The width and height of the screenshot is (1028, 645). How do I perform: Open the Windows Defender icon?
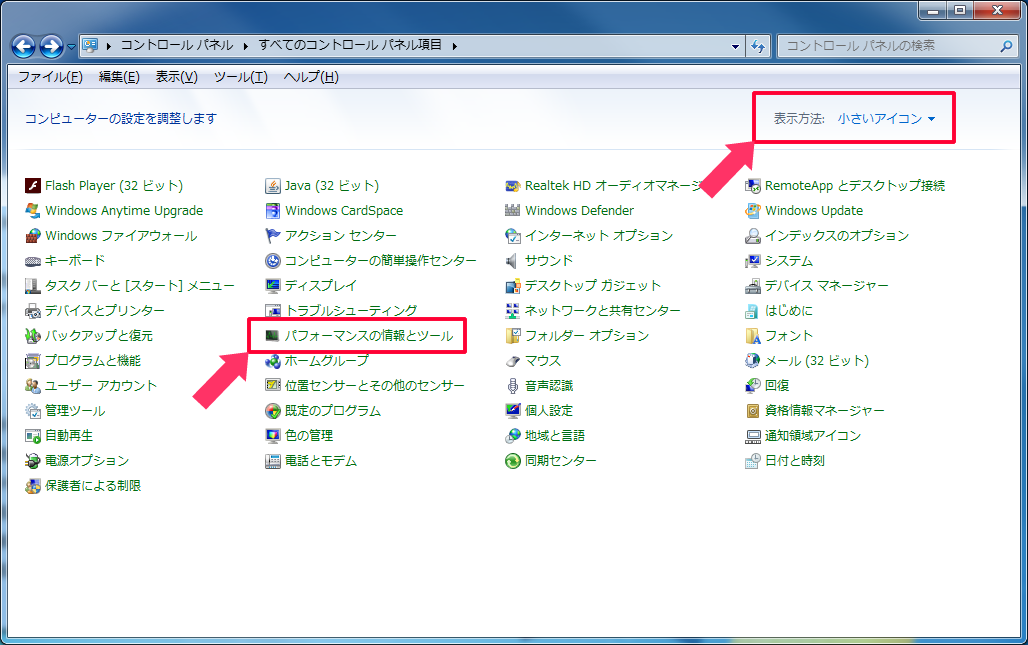pos(513,210)
